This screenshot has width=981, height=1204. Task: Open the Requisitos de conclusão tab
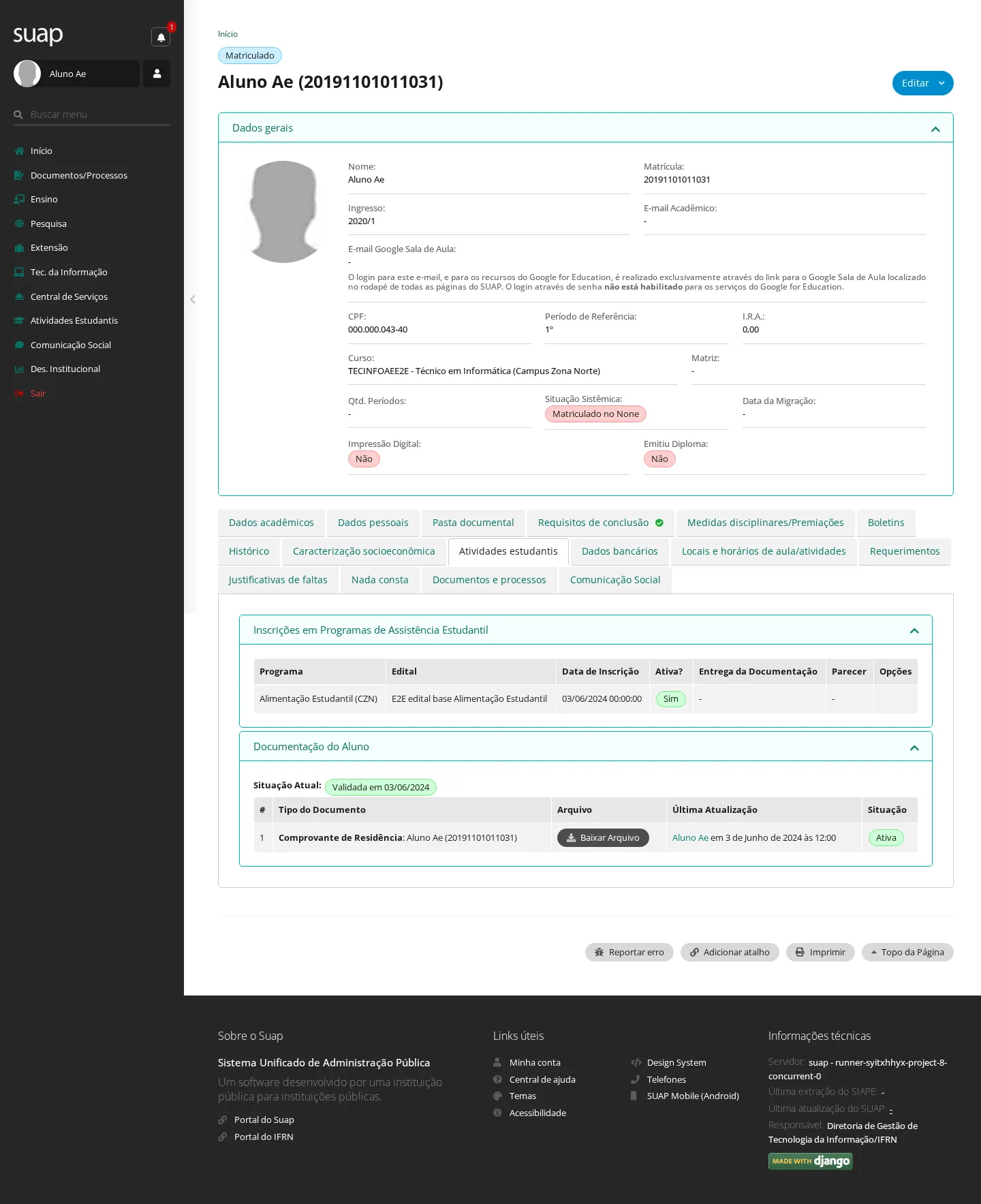600,523
